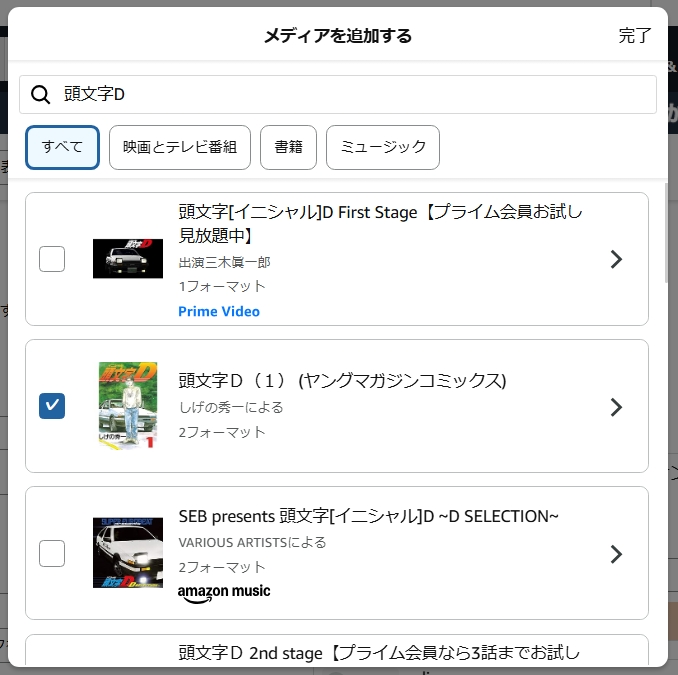
Task: Uncheck the 頭文字D（1）ヤングマガジンコミックス checkbox
Action: coord(52,406)
